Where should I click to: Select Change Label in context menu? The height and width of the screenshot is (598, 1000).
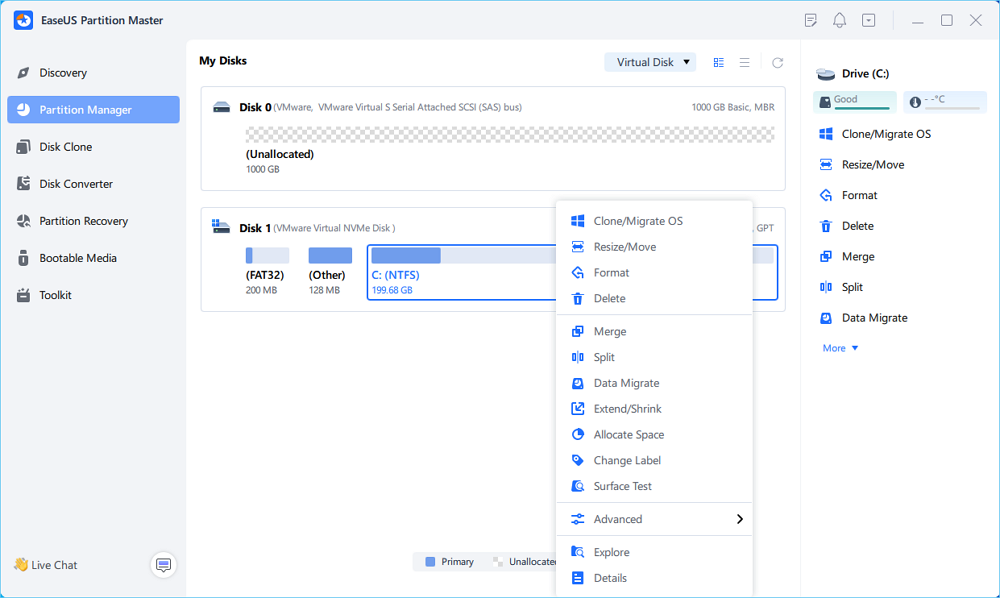pyautogui.click(x=626, y=460)
